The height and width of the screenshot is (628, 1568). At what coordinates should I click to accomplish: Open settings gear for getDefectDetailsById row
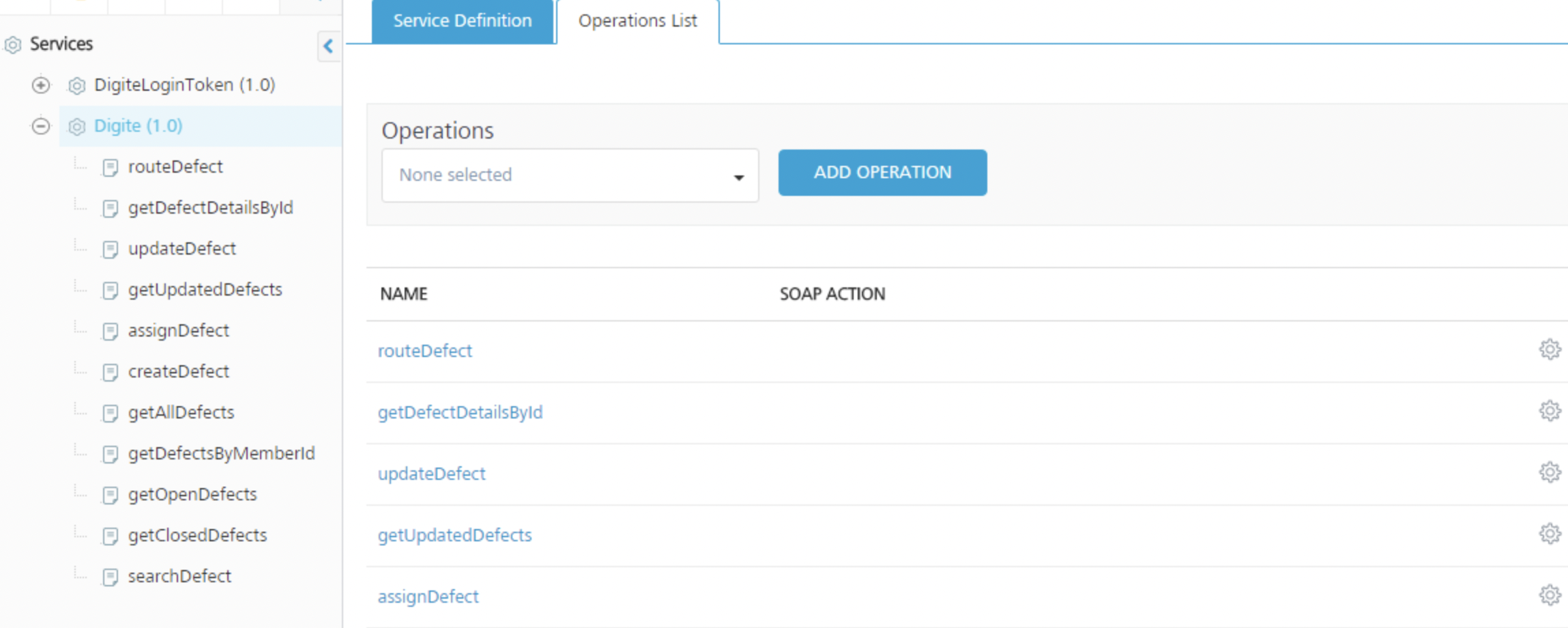coord(1549,411)
